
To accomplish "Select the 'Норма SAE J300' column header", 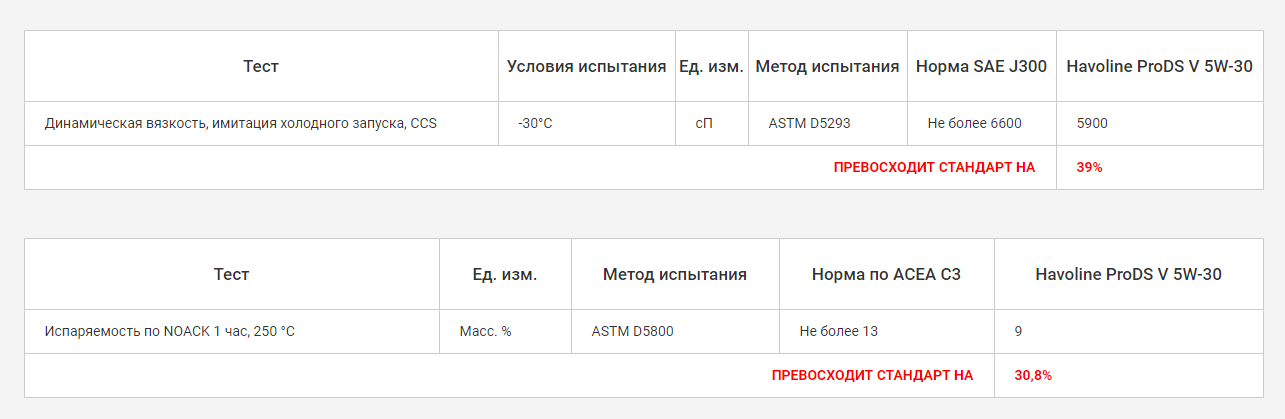I will pyautogui.click(x=981, y=67).
